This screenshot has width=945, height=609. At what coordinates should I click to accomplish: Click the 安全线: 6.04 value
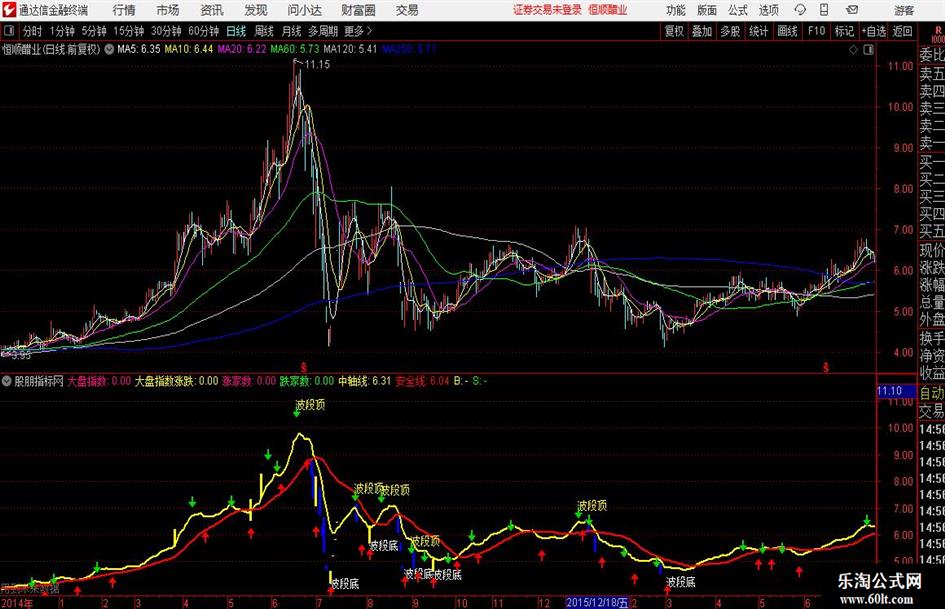[422, 381]
